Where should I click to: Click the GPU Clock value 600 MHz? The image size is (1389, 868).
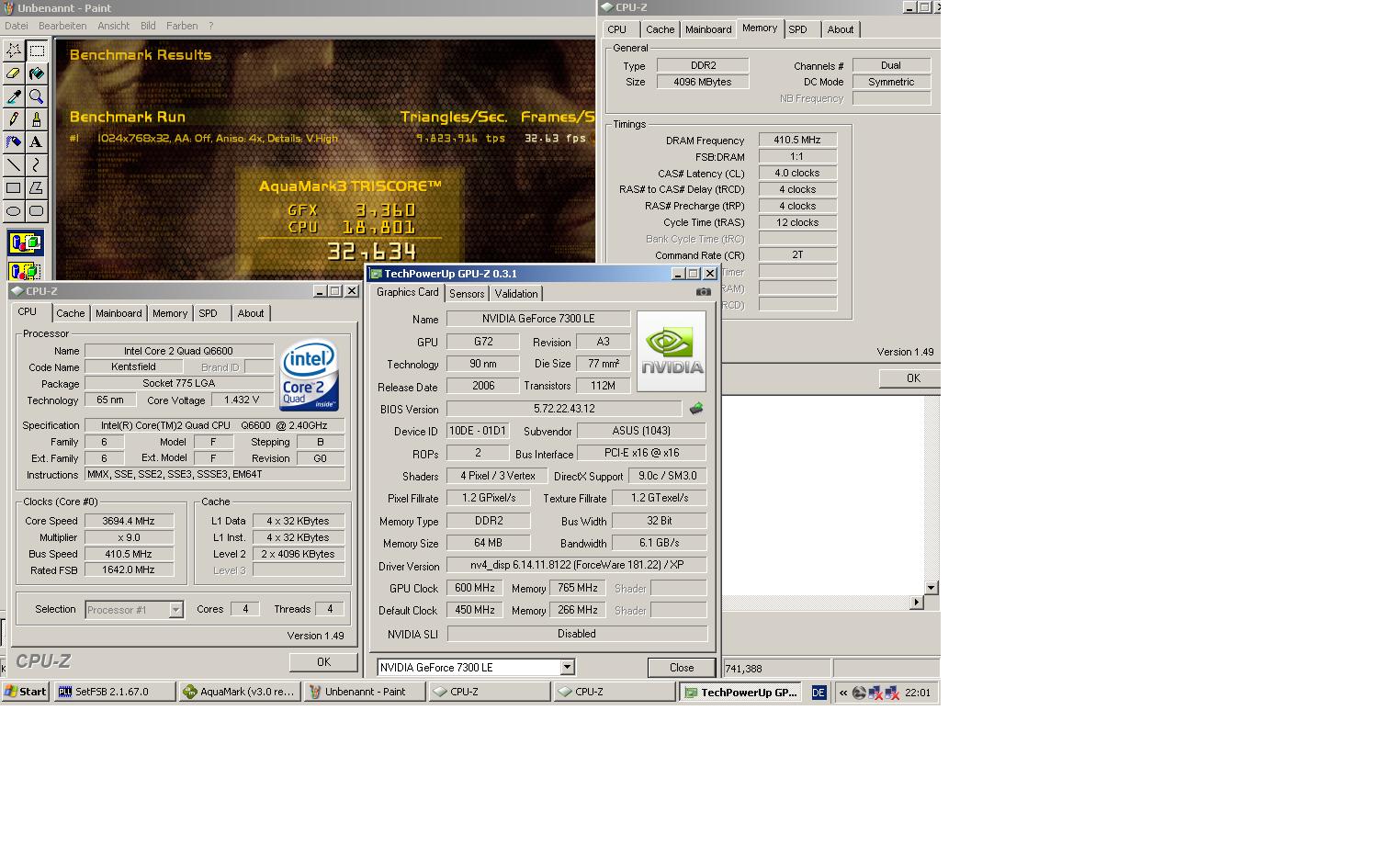pyautogui.click(x=474, y=588)
